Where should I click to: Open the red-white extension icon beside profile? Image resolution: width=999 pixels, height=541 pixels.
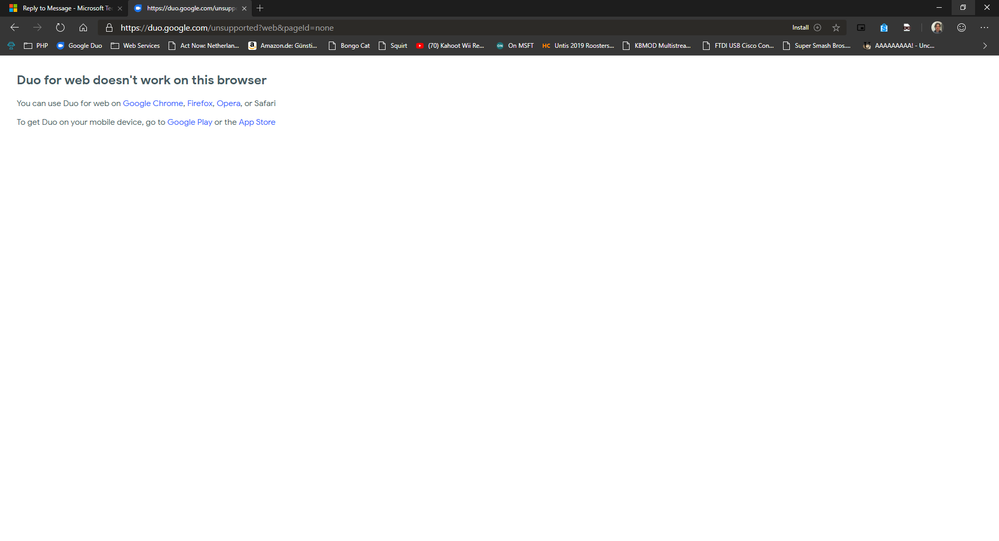[x=907, y=27]
